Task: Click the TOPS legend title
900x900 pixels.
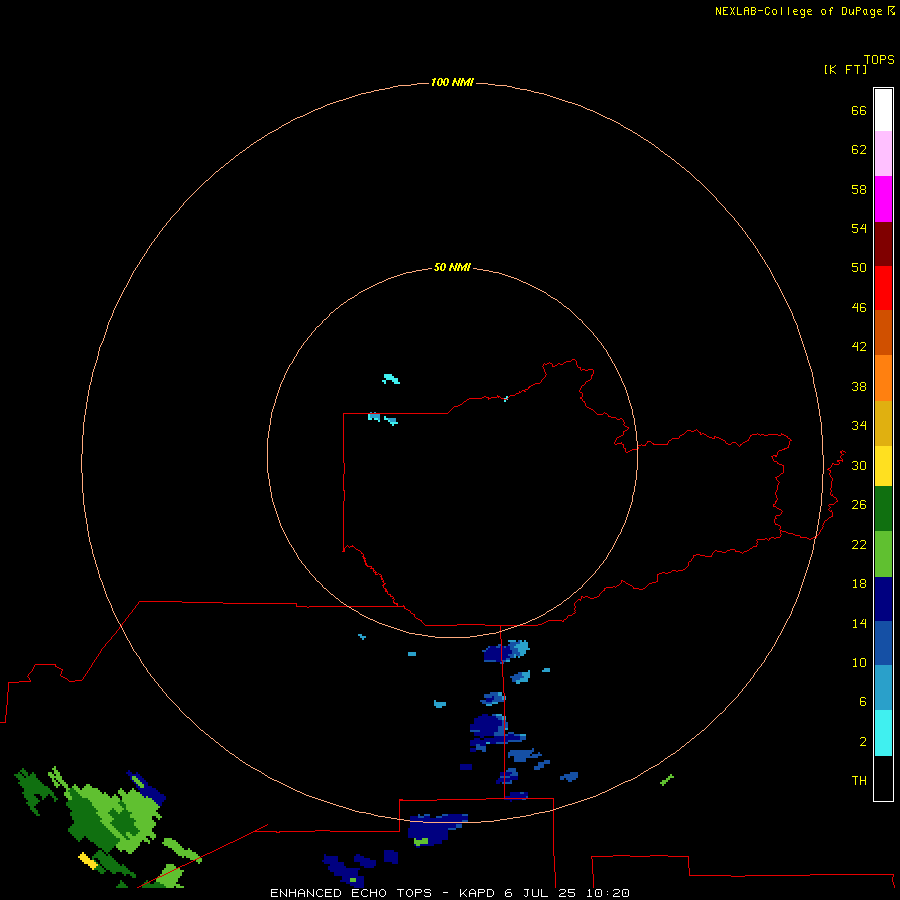Action: [879, 60]
